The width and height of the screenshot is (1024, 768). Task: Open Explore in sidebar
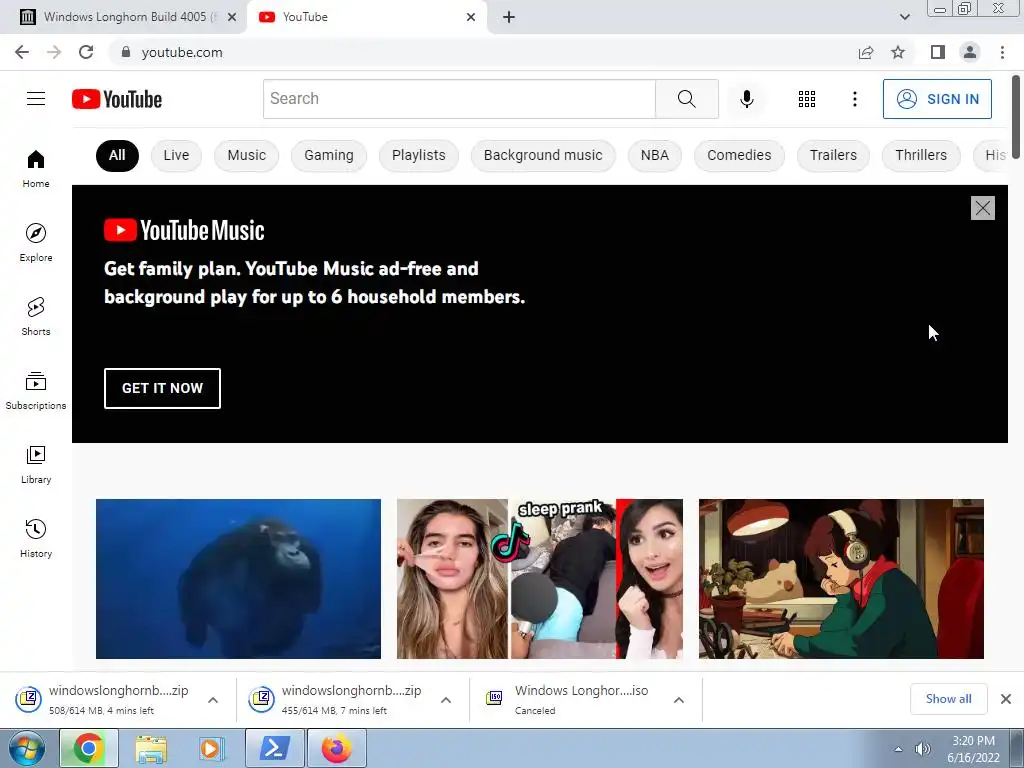coord(36,242)
